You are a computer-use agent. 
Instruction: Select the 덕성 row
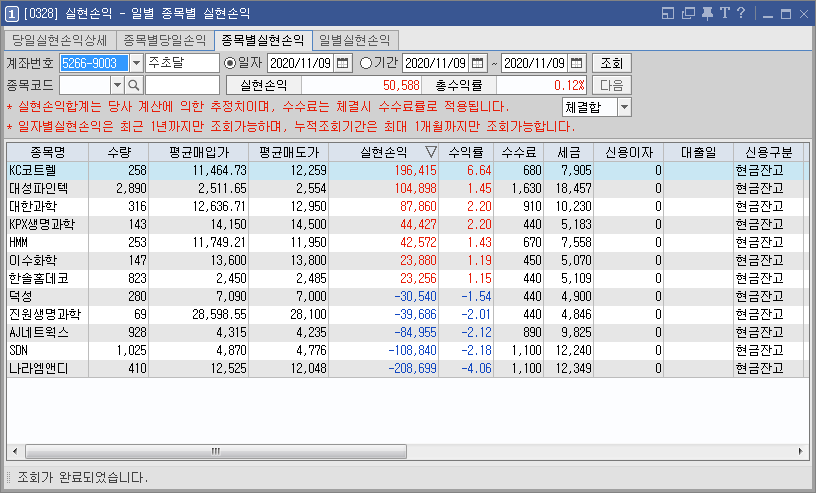408,296
